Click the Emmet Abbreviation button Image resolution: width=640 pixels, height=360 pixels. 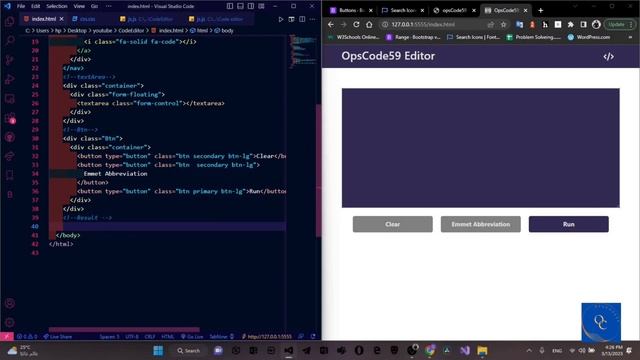[481, 224]
